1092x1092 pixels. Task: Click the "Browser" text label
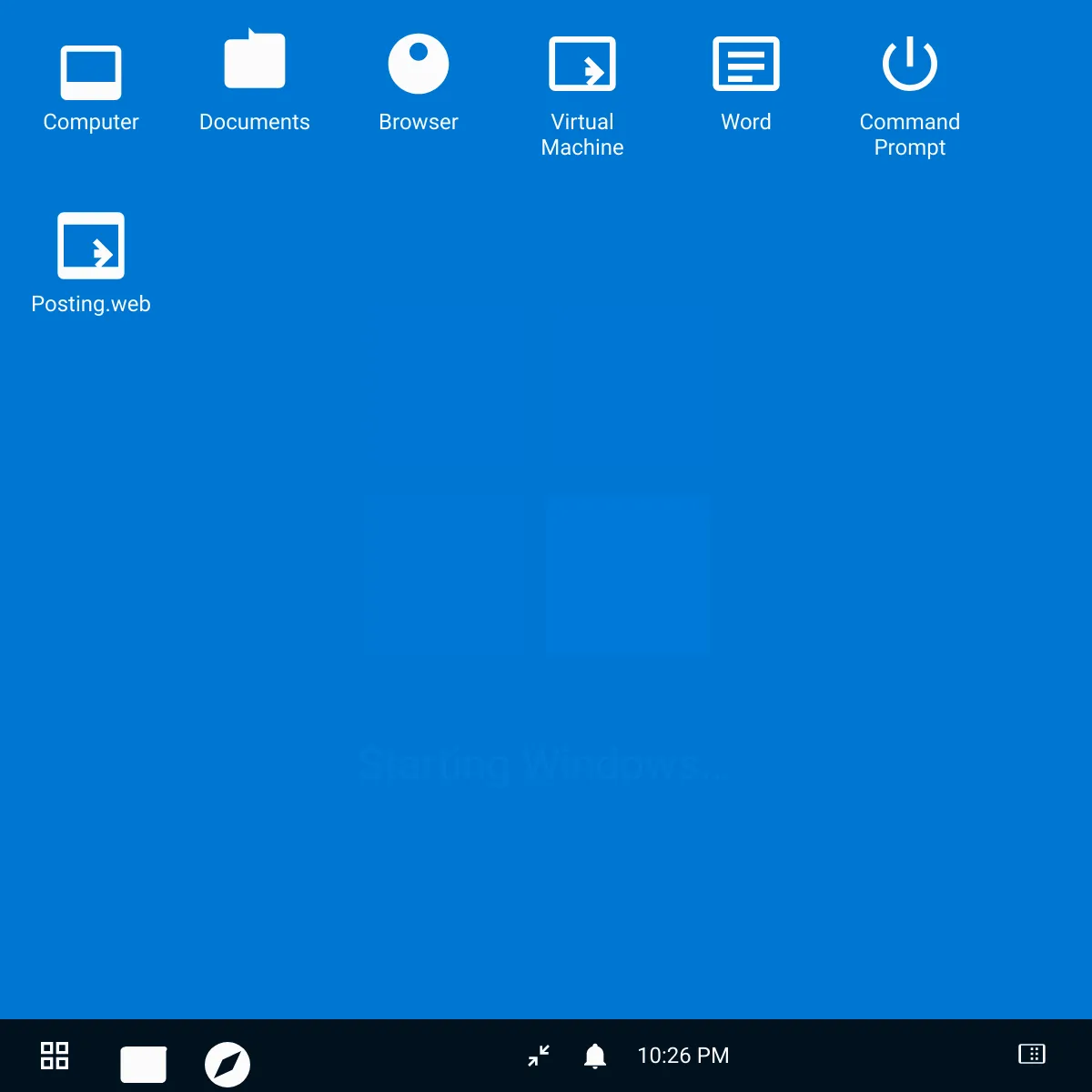(419, 122)
